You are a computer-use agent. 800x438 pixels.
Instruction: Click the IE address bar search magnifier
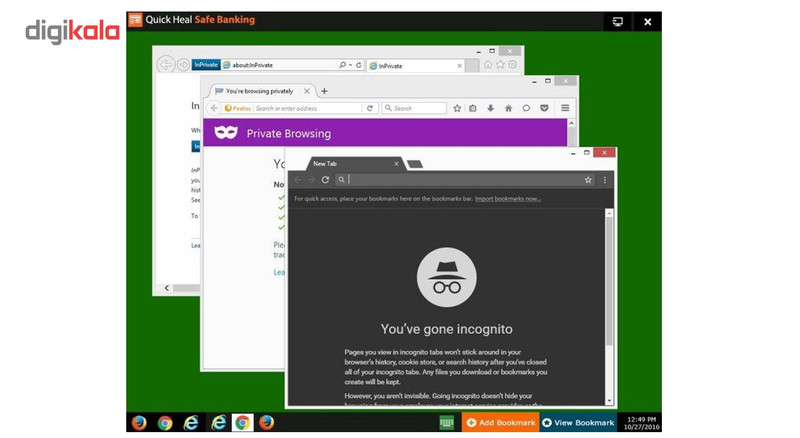[342, 65]
